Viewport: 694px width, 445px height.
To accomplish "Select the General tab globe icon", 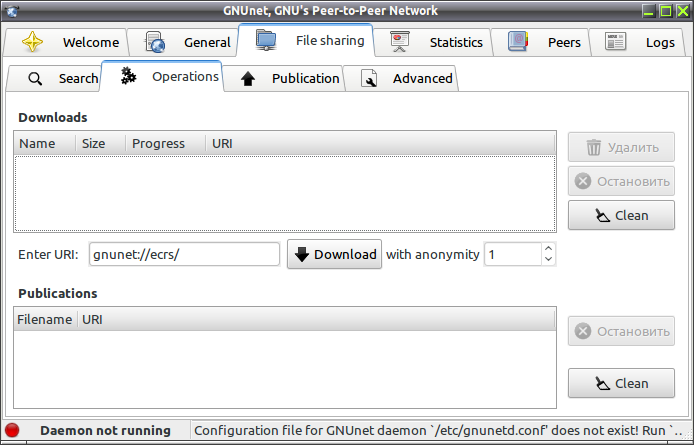I will 155,42.
